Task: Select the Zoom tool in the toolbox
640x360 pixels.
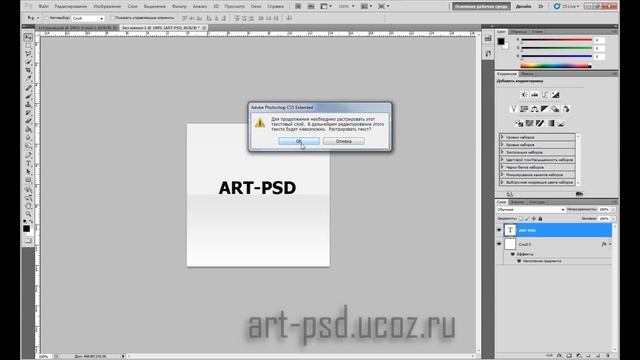Action: (x=28, y=213)
